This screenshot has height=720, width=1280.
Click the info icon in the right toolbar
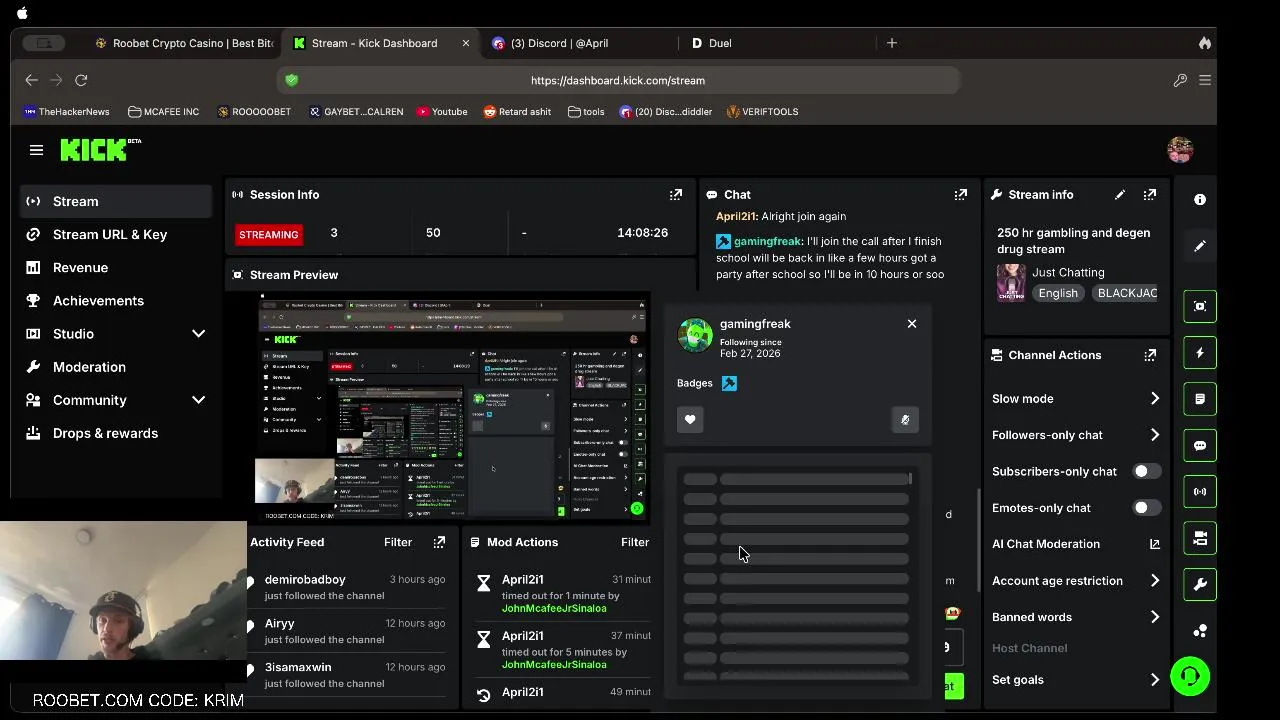[x=1200, y=200]
